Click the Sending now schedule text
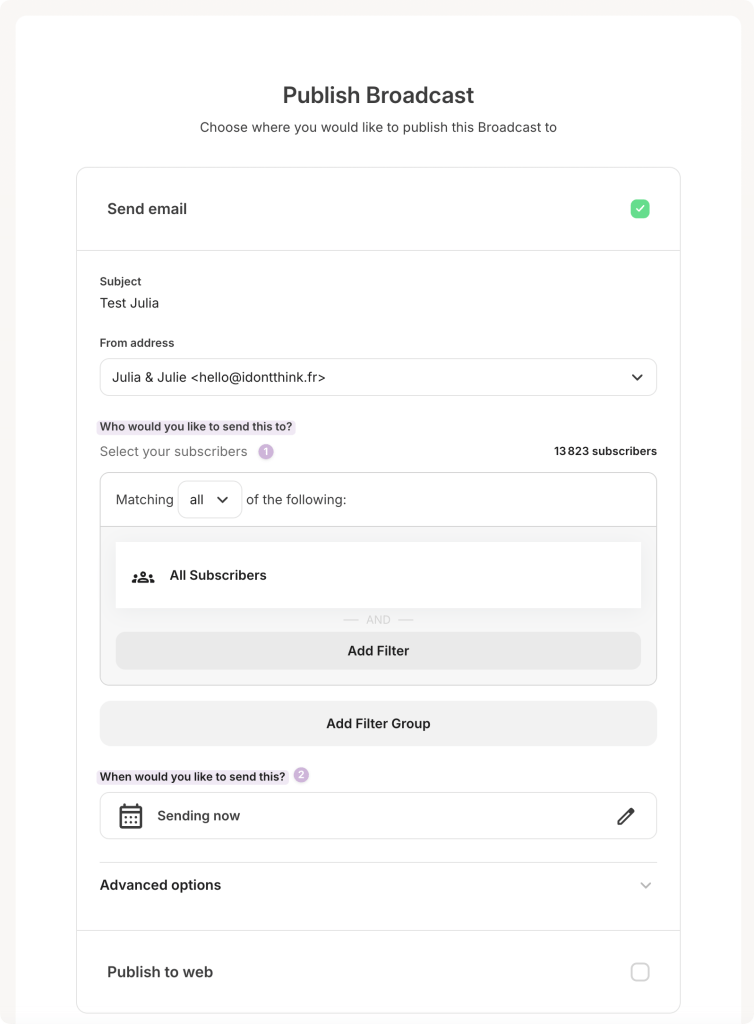The image size is (754, 1024). click(199, 816)
